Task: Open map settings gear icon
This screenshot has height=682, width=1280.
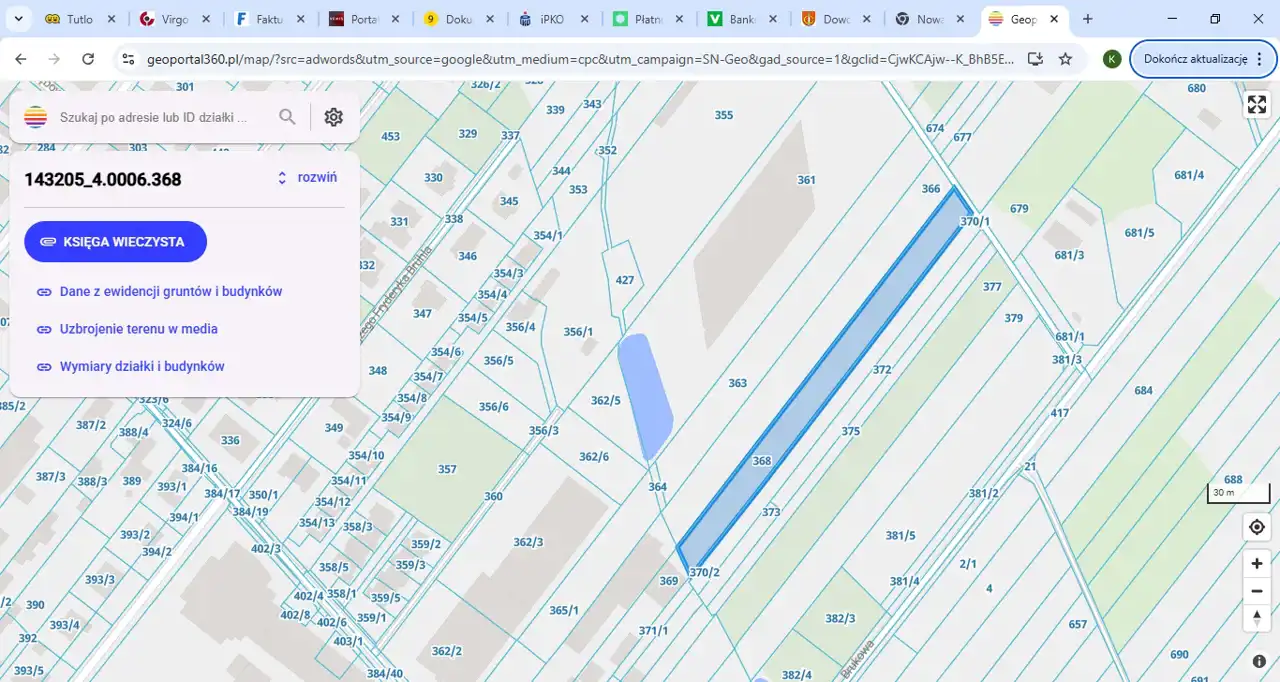Action: pyautogui.click(x=334, y=117)
